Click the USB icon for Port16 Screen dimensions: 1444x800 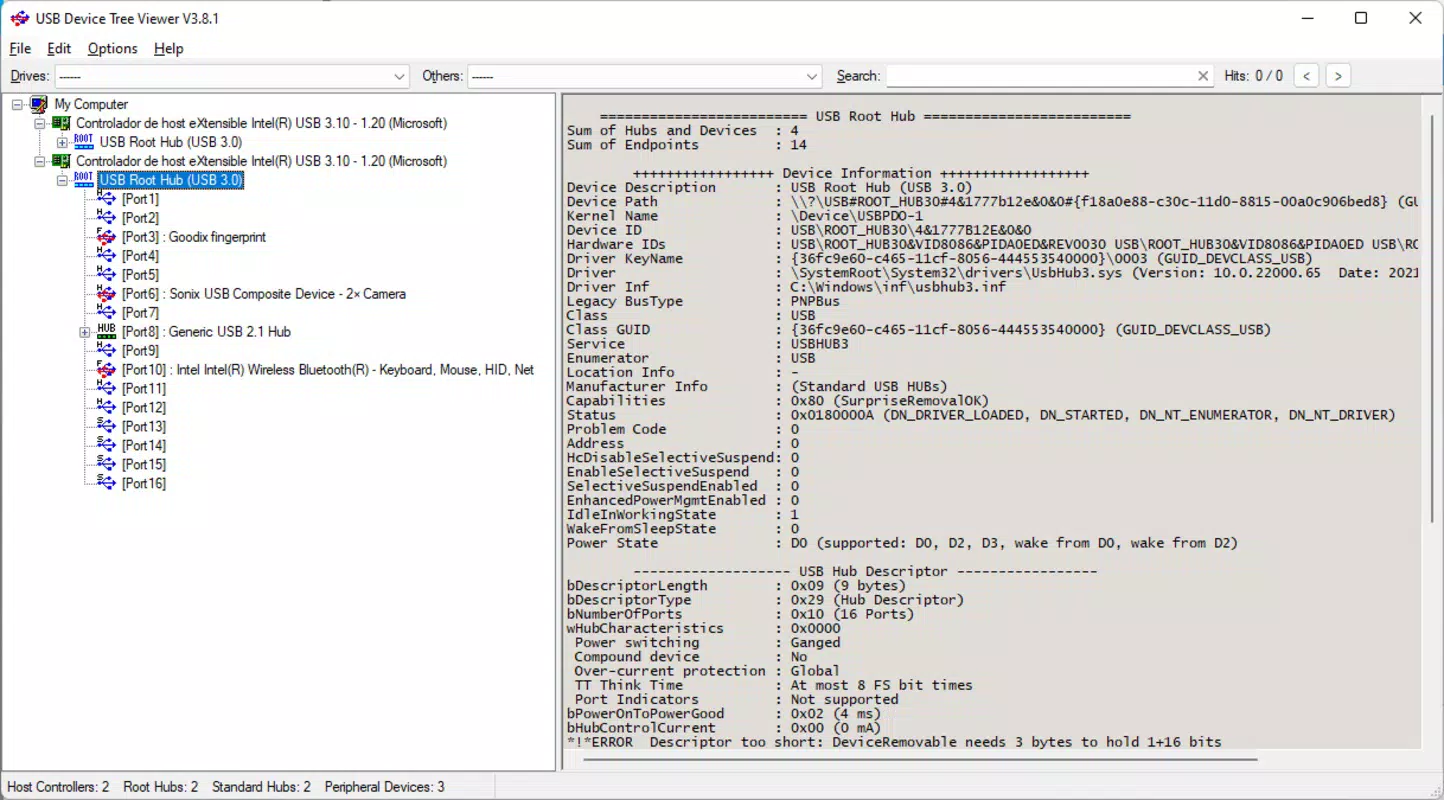click(106, 483)
